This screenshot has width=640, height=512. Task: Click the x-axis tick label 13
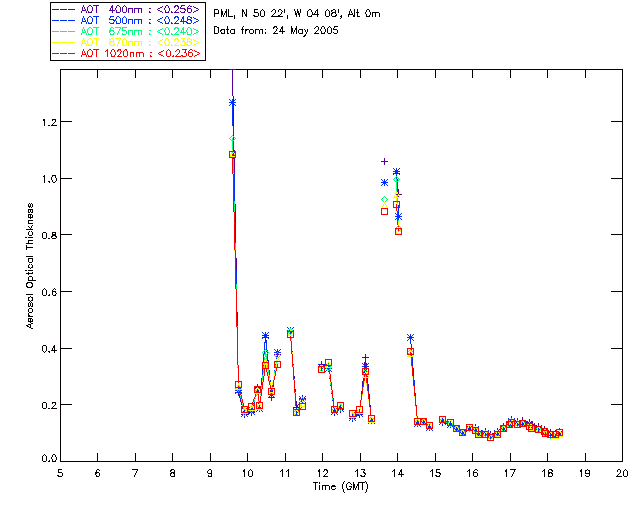pyautogui.click(x=360, y=473)
